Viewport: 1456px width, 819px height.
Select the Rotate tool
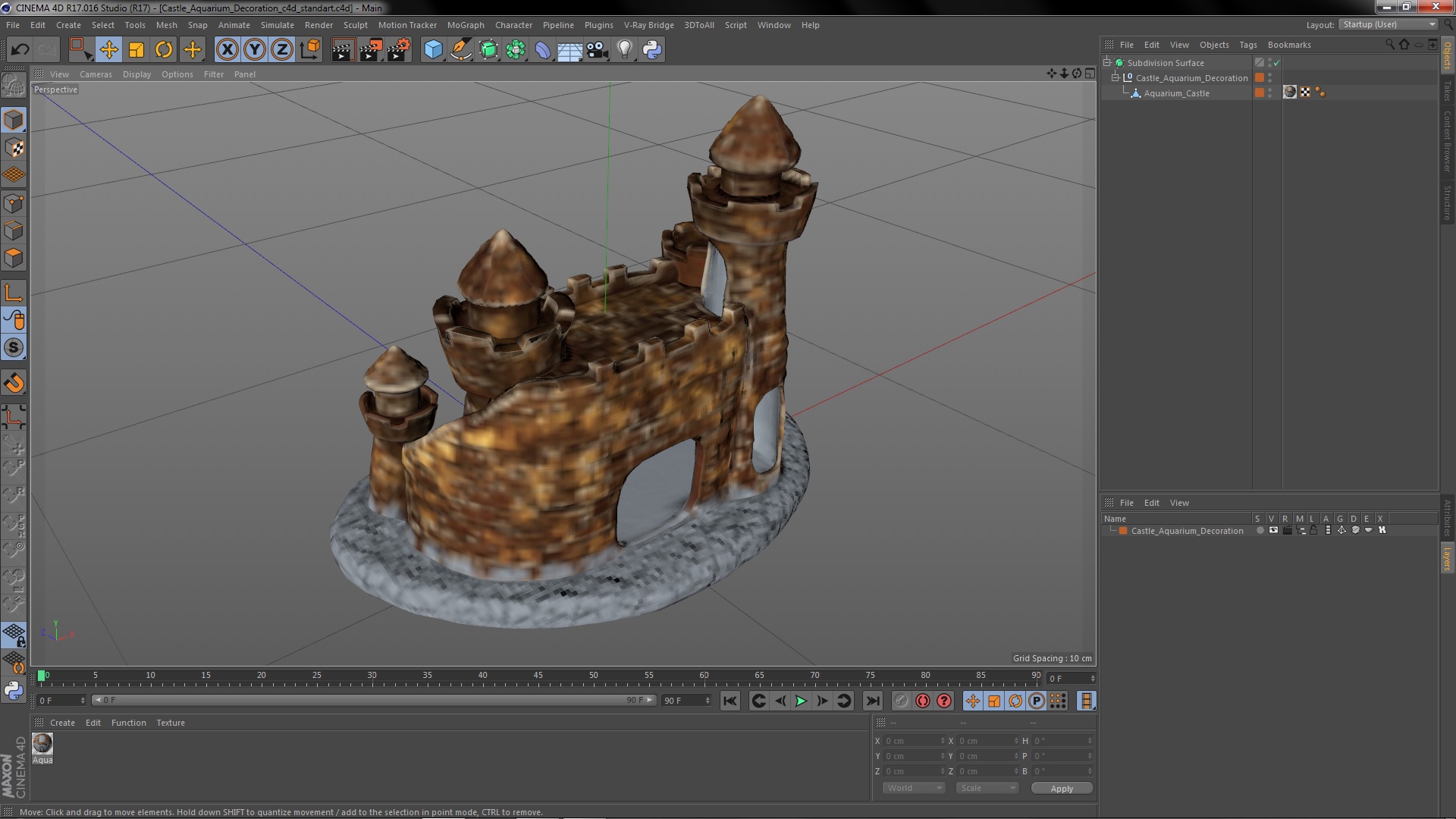point(164,50)
